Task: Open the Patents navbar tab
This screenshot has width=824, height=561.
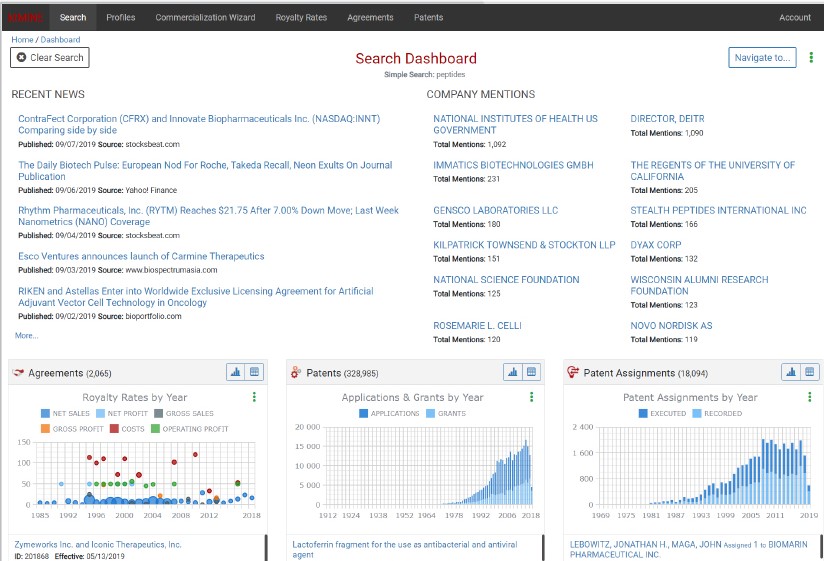Action: click(x=428, y=17)
